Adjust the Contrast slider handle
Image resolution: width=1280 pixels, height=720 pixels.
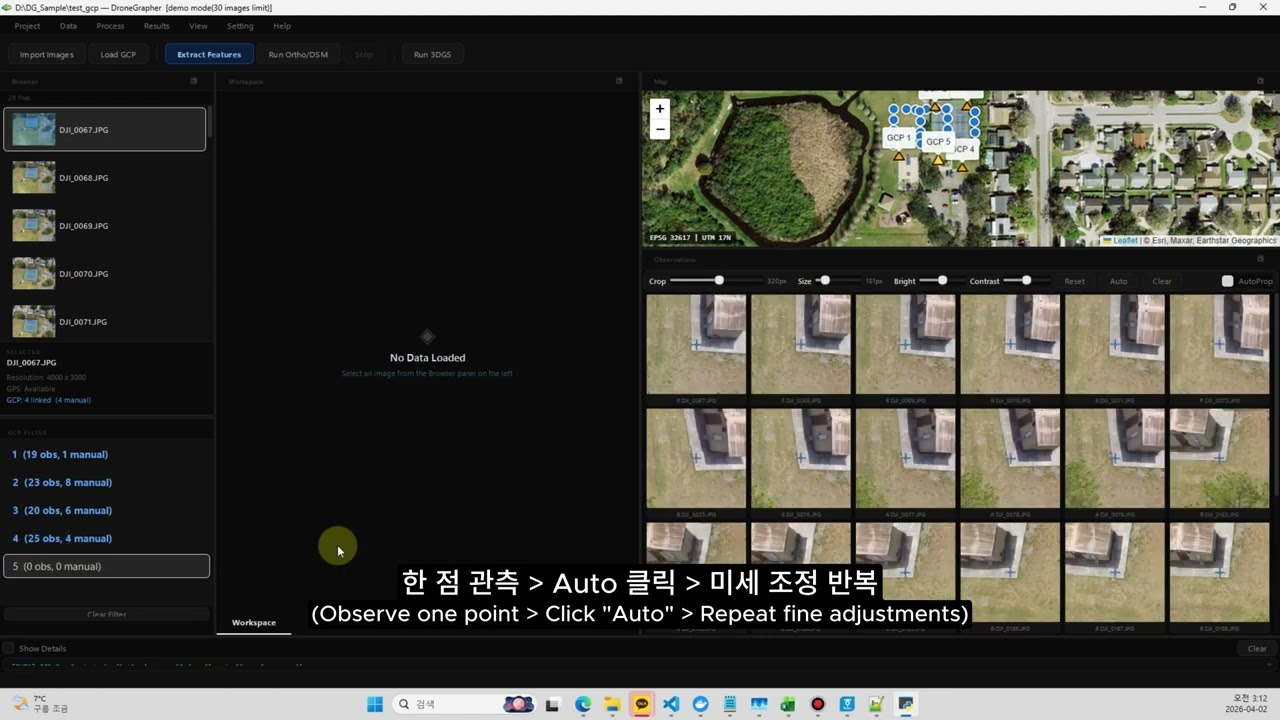coord(1026,281)
